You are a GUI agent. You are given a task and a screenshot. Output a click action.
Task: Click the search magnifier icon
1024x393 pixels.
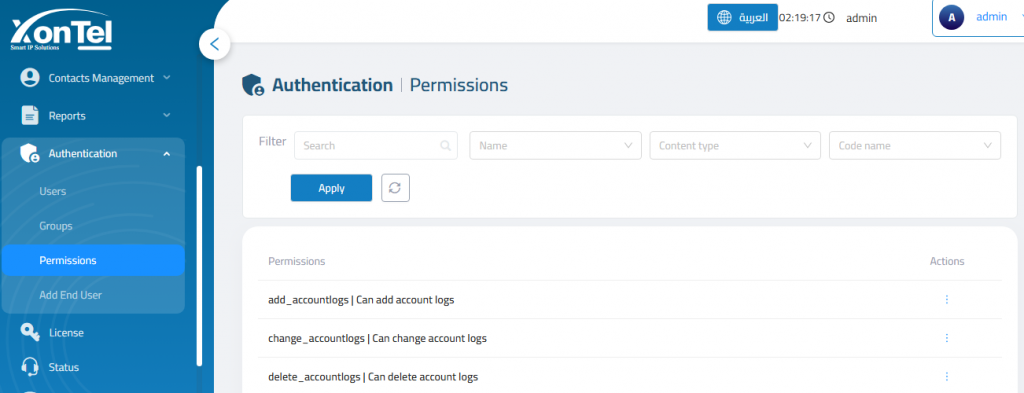coord(445,146)
